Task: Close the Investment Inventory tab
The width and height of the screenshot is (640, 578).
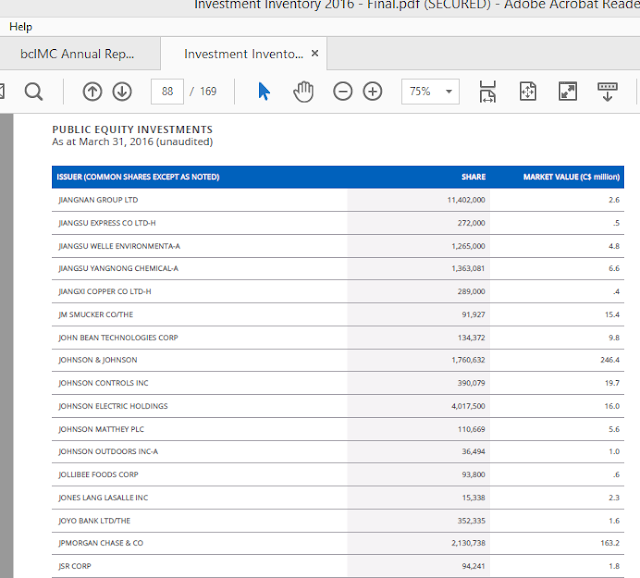Action: coord(315,53)
